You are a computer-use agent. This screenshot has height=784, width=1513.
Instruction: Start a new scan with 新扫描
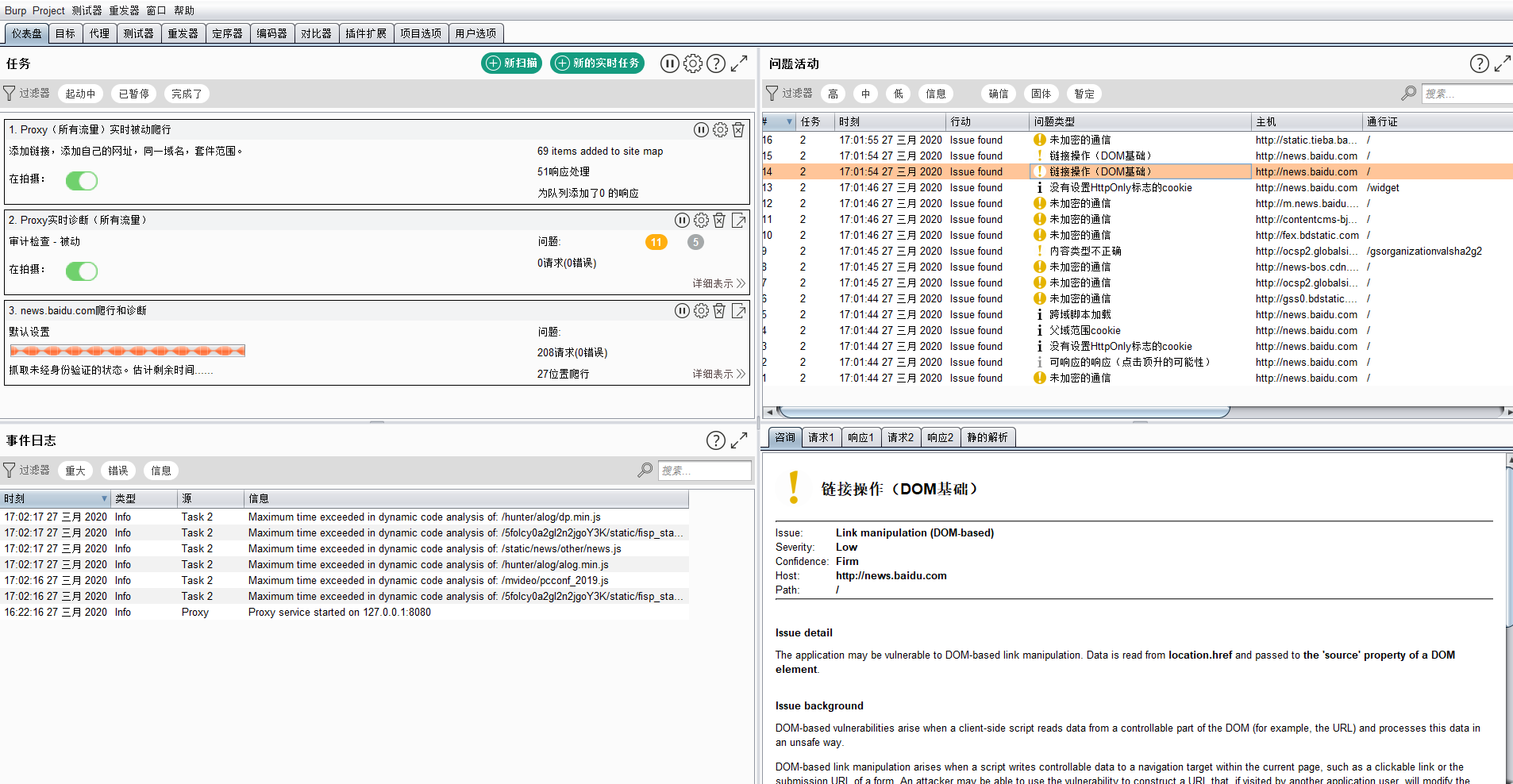click(512, 63)
